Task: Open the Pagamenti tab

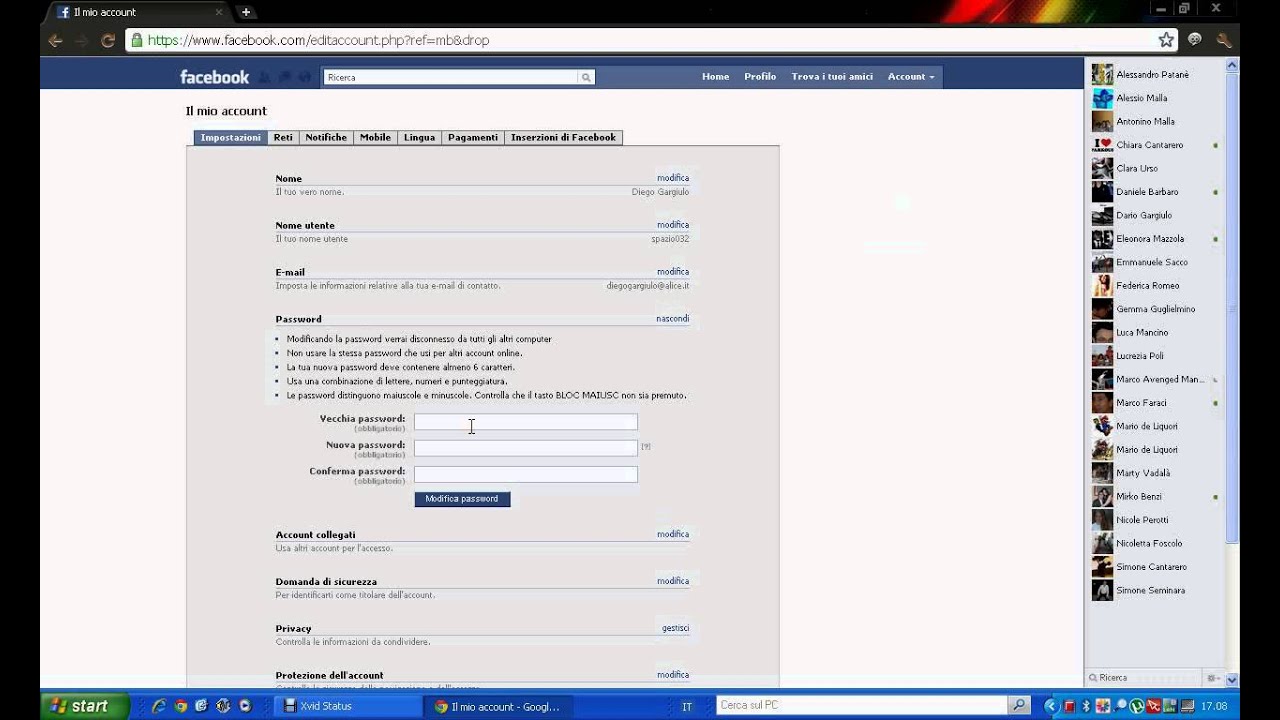Action: (x=473, y=137)
